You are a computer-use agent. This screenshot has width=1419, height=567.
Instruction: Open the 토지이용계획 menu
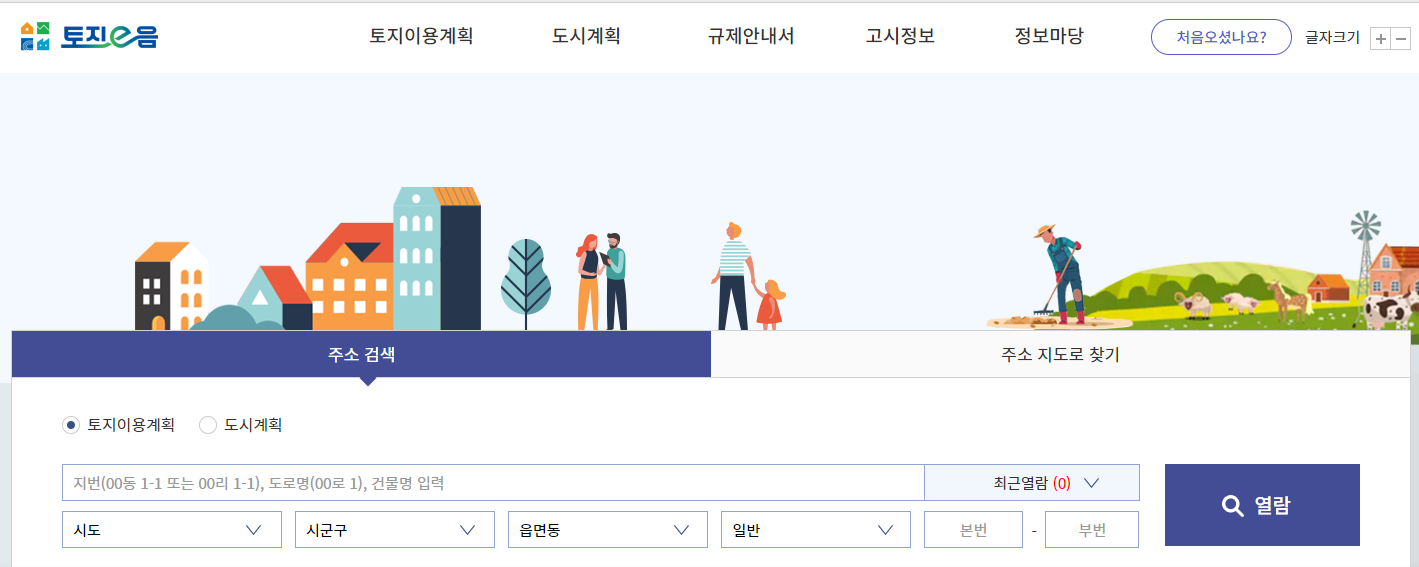point(421,37)
